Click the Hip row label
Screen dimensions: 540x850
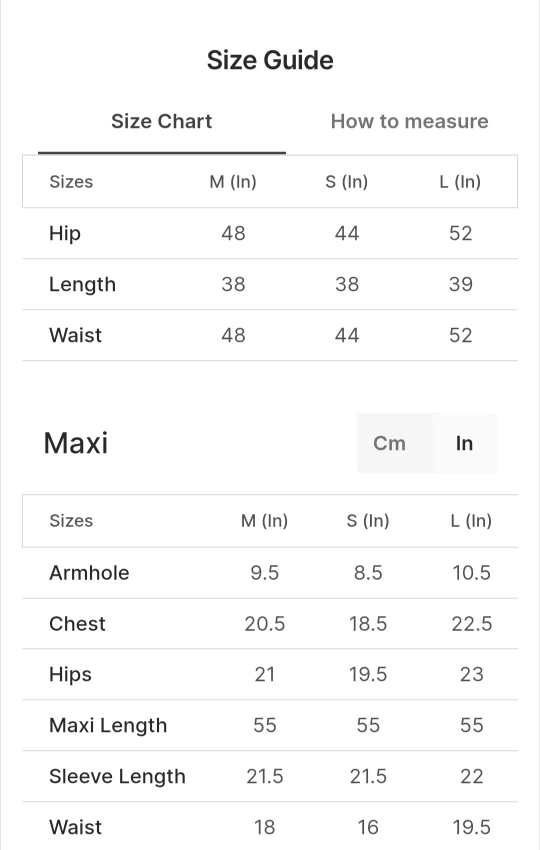point(65,234)
